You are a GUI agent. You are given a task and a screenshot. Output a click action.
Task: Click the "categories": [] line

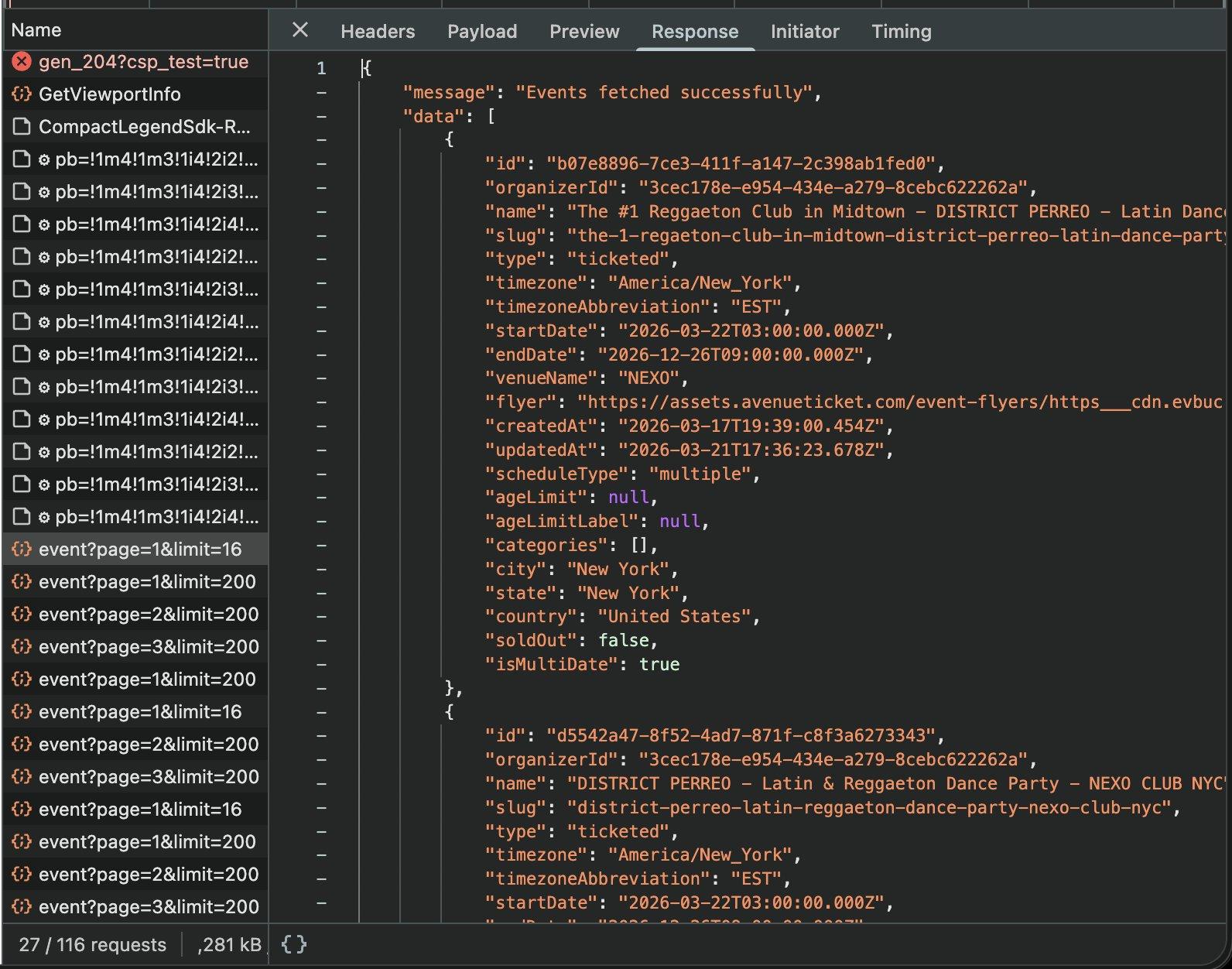[571, 546]
